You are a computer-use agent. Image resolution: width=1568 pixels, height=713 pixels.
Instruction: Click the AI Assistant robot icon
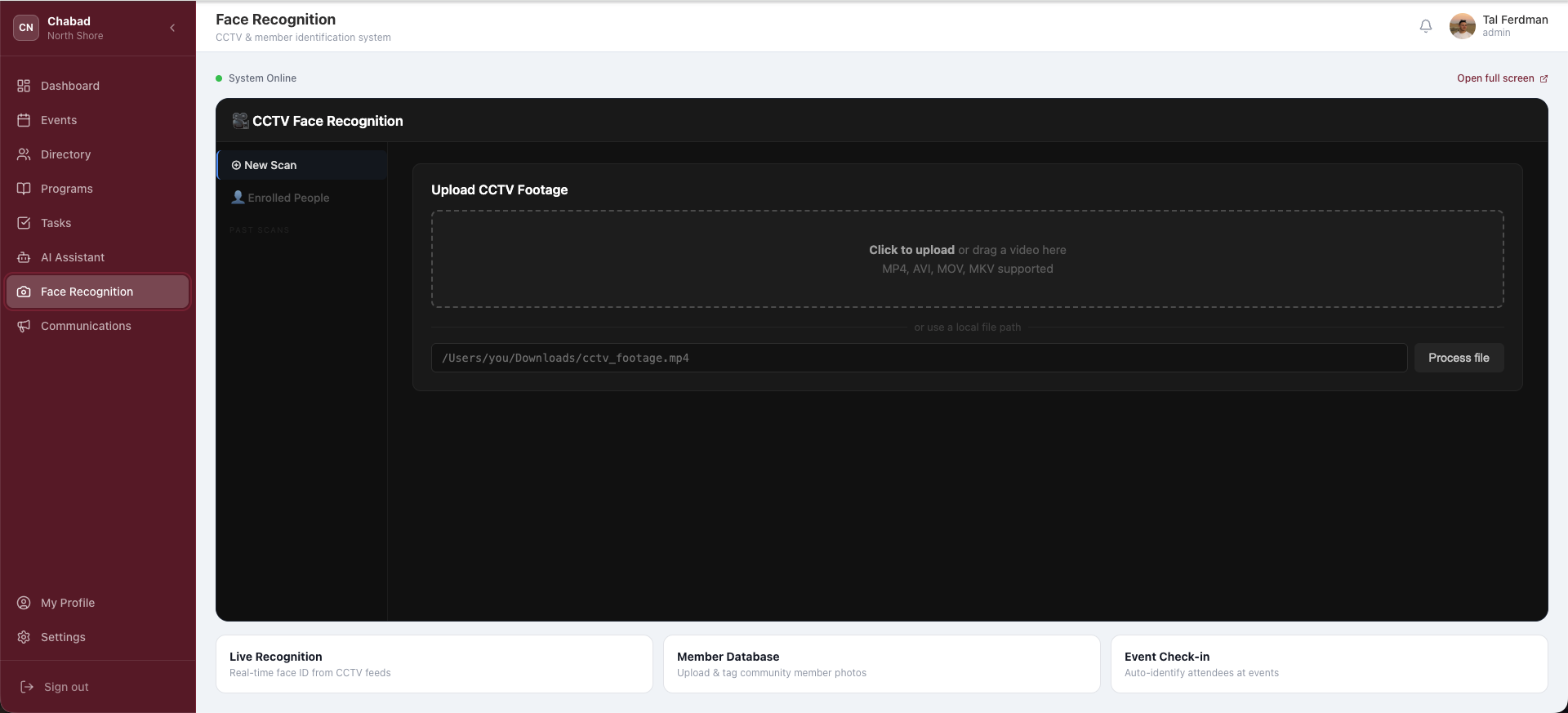24,257
